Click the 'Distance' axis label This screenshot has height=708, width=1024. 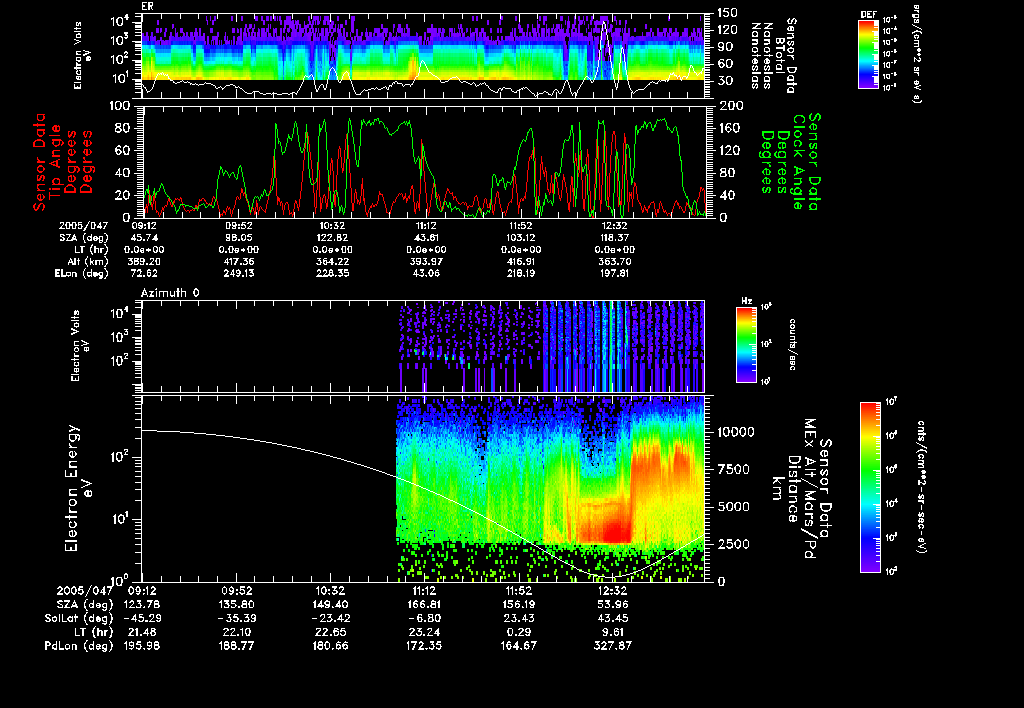(793, 489)
